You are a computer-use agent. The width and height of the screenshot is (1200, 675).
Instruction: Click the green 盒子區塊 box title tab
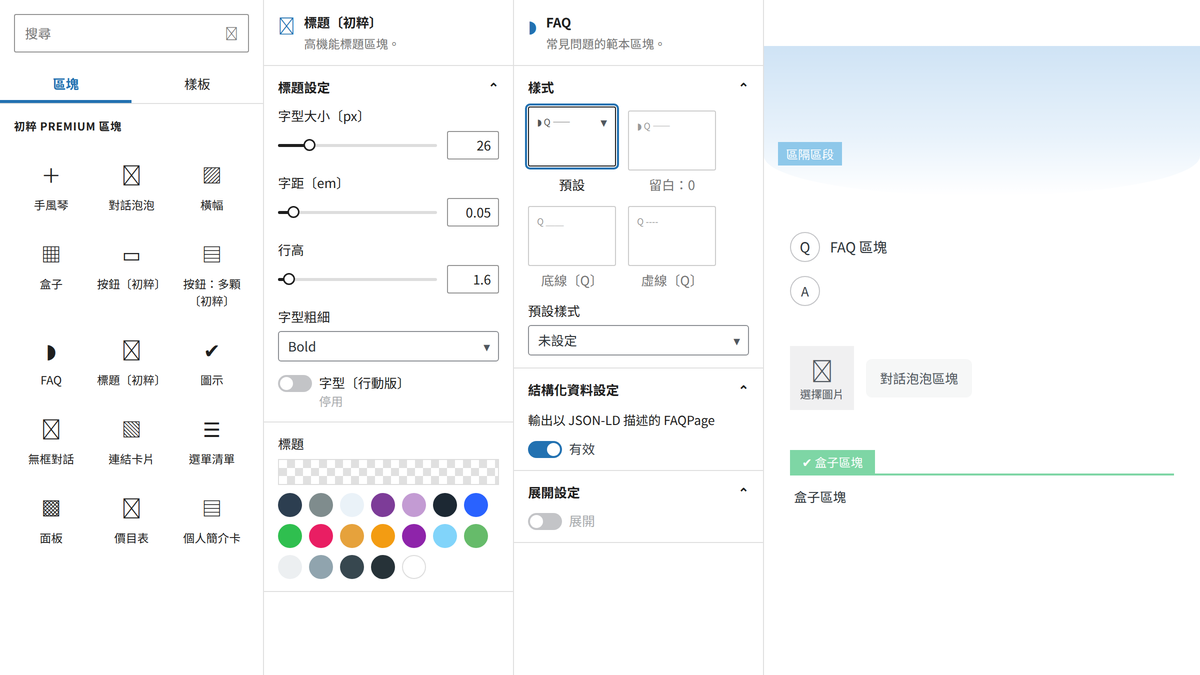[832, 463]
